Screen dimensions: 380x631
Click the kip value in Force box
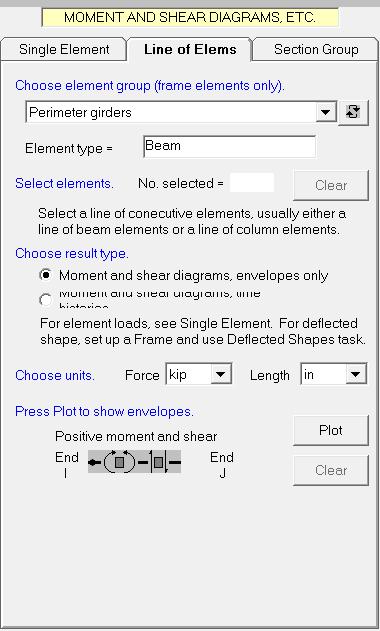178,375
